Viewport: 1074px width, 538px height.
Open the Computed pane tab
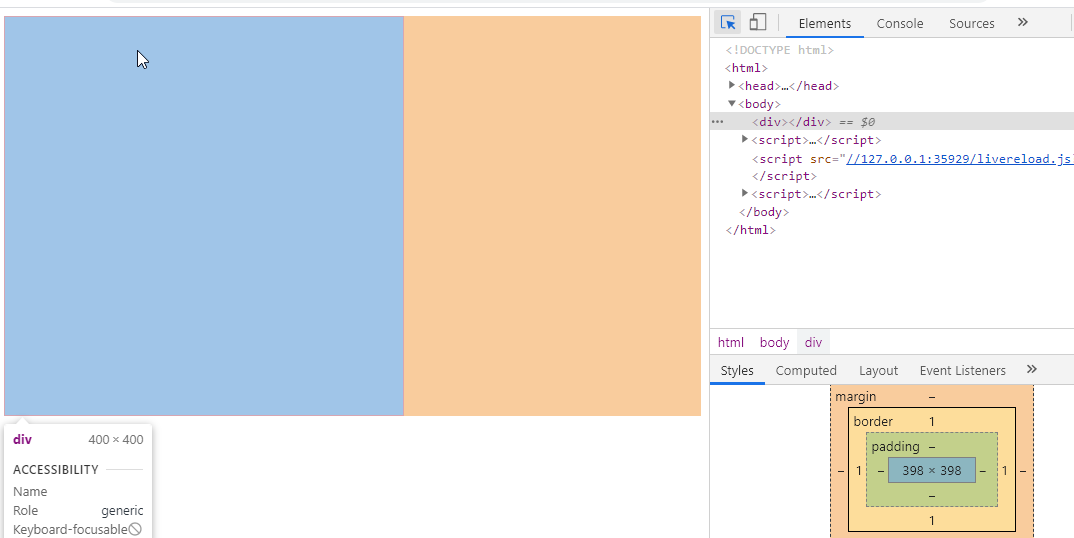(x=806, y=370)
